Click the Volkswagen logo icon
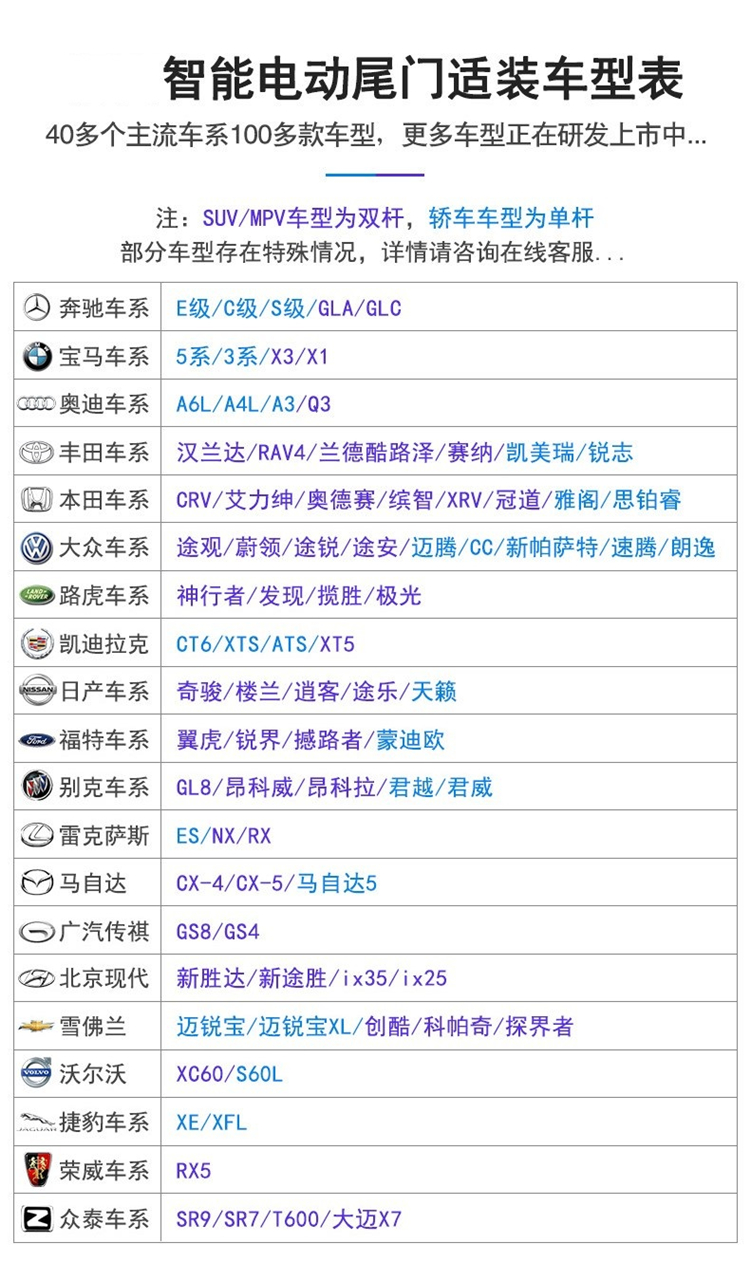Viewport: 750px width, 1280px height. [x=37, y=548]
